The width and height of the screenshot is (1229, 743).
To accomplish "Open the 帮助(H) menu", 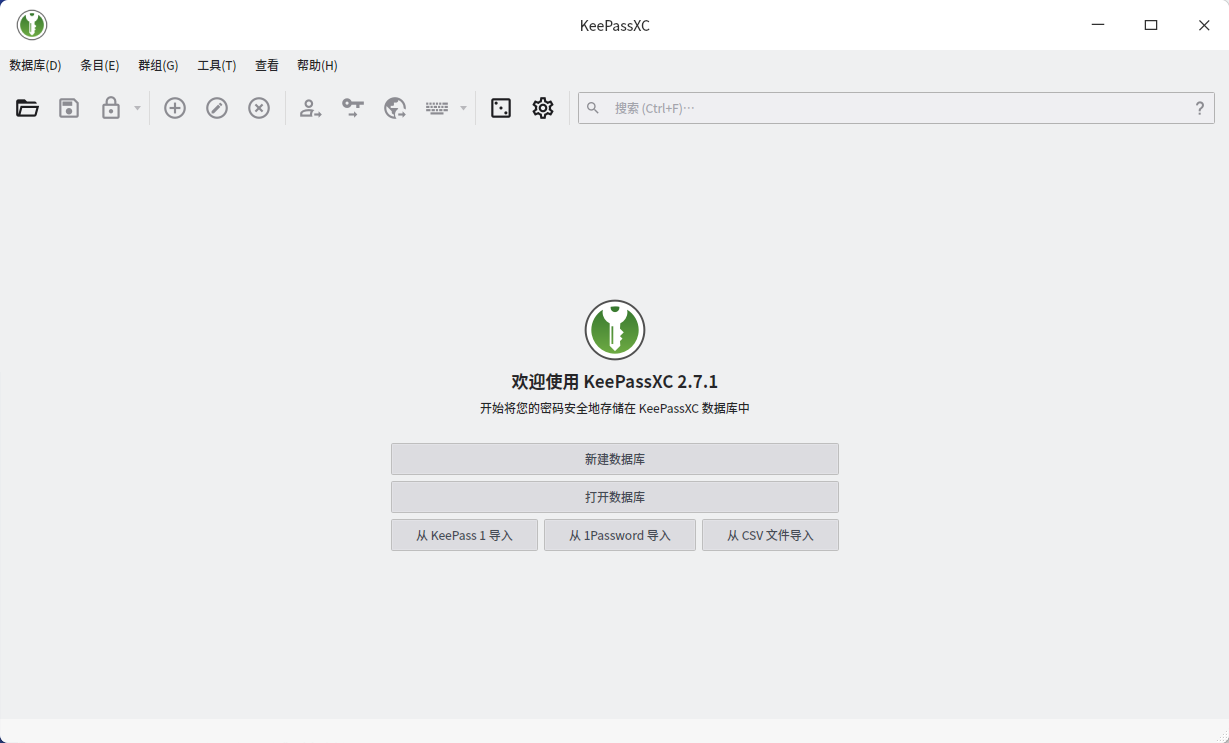I will tap(317, 66).
